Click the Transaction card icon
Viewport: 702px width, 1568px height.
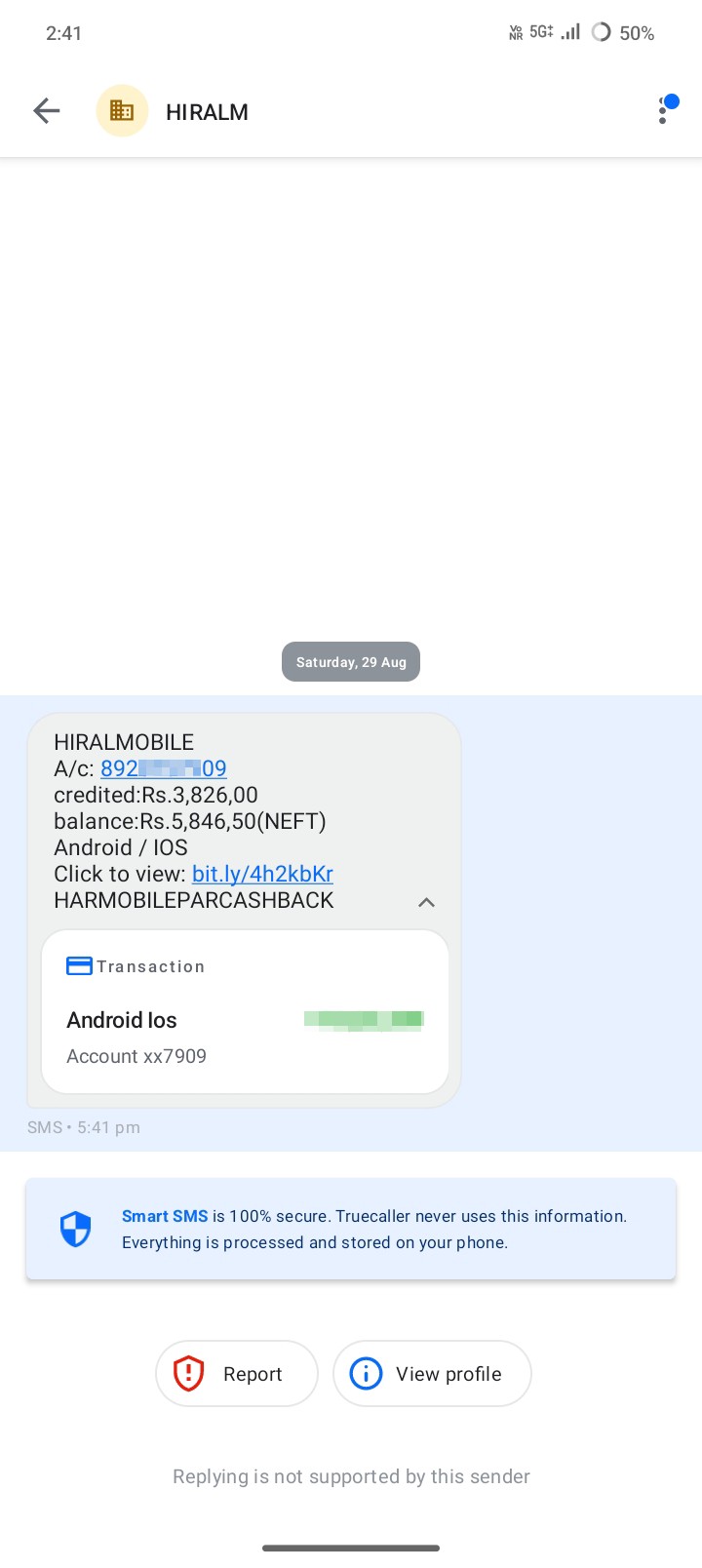coord(79,966)
